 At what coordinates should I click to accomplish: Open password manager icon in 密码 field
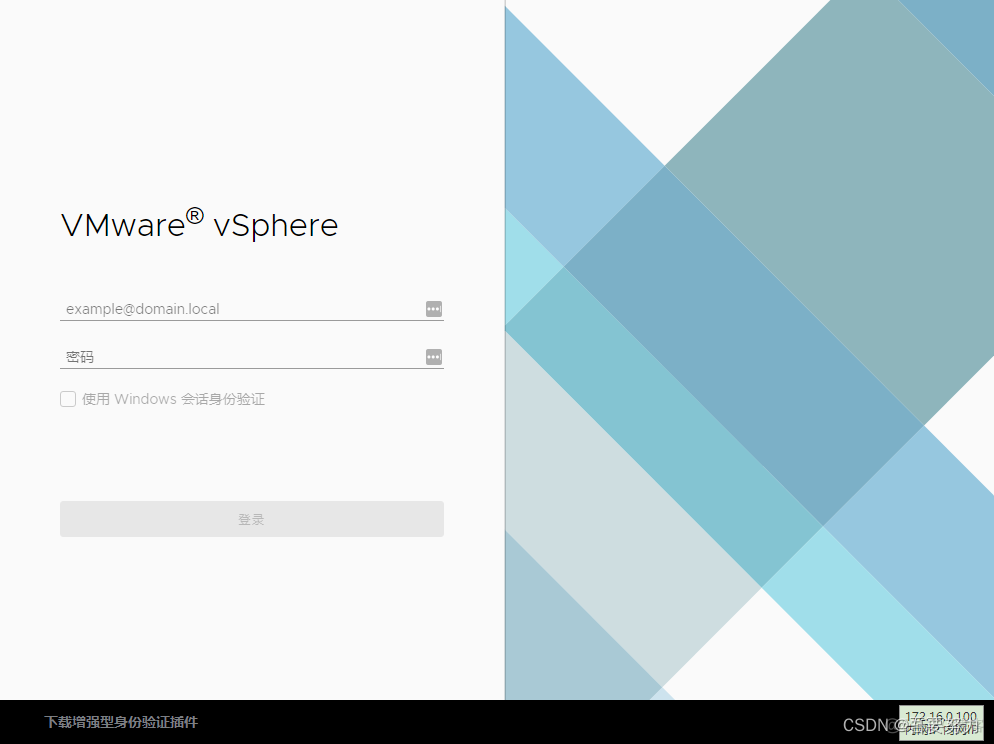pyautogui.click(x=434, y=357)
